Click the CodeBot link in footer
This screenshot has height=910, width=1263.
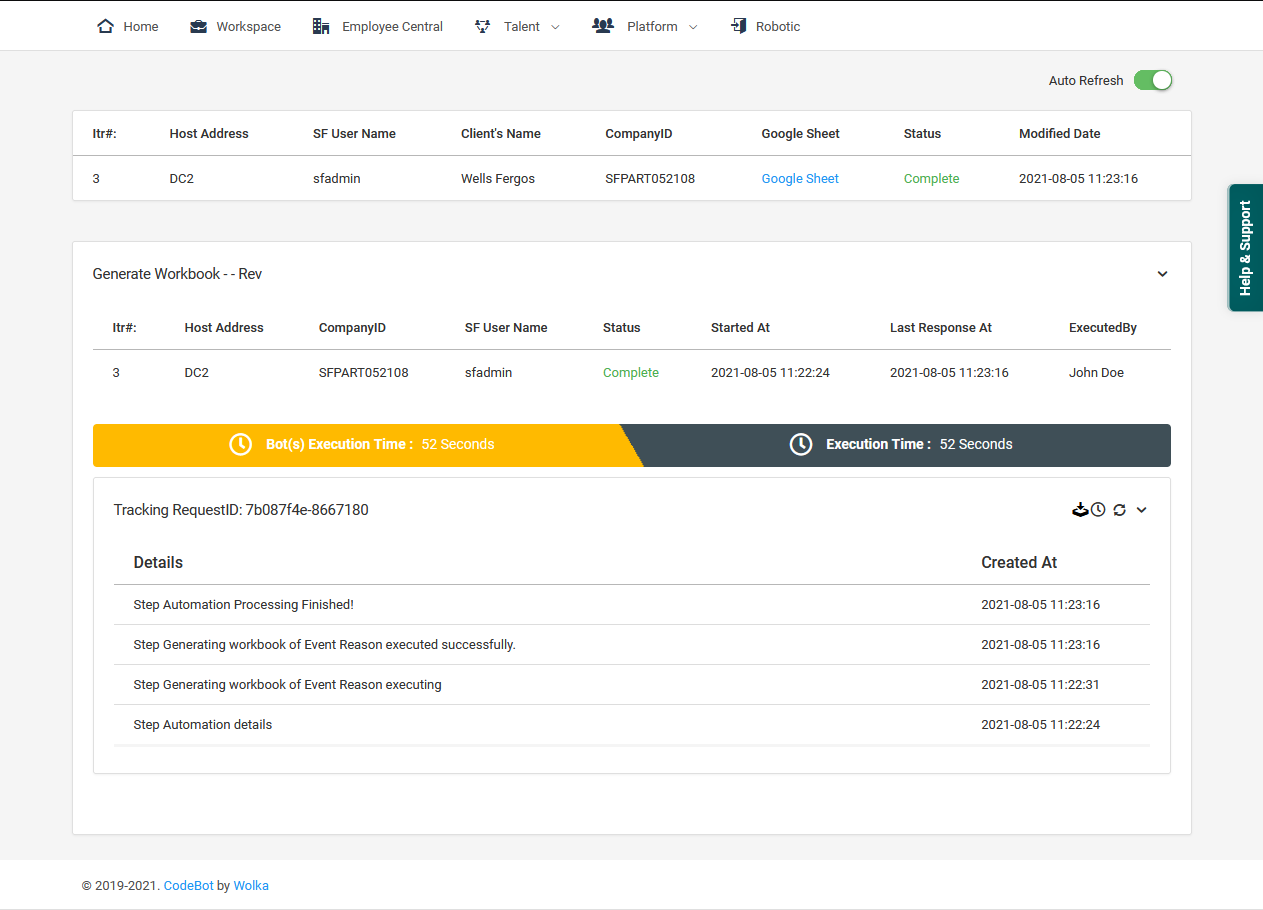coord(188,885)
